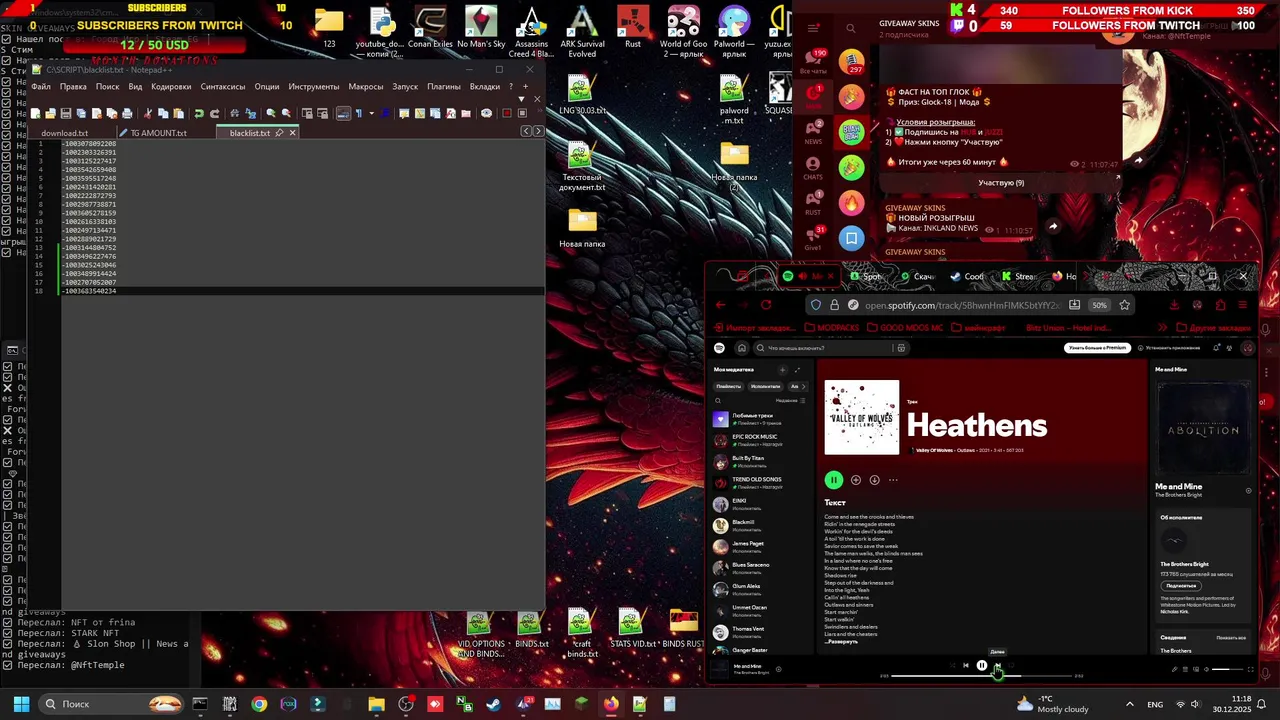The image size is (1280, 720).
Task: Open the CHATS folder in Telegram sidebar
Action: (x=813, y=167)
